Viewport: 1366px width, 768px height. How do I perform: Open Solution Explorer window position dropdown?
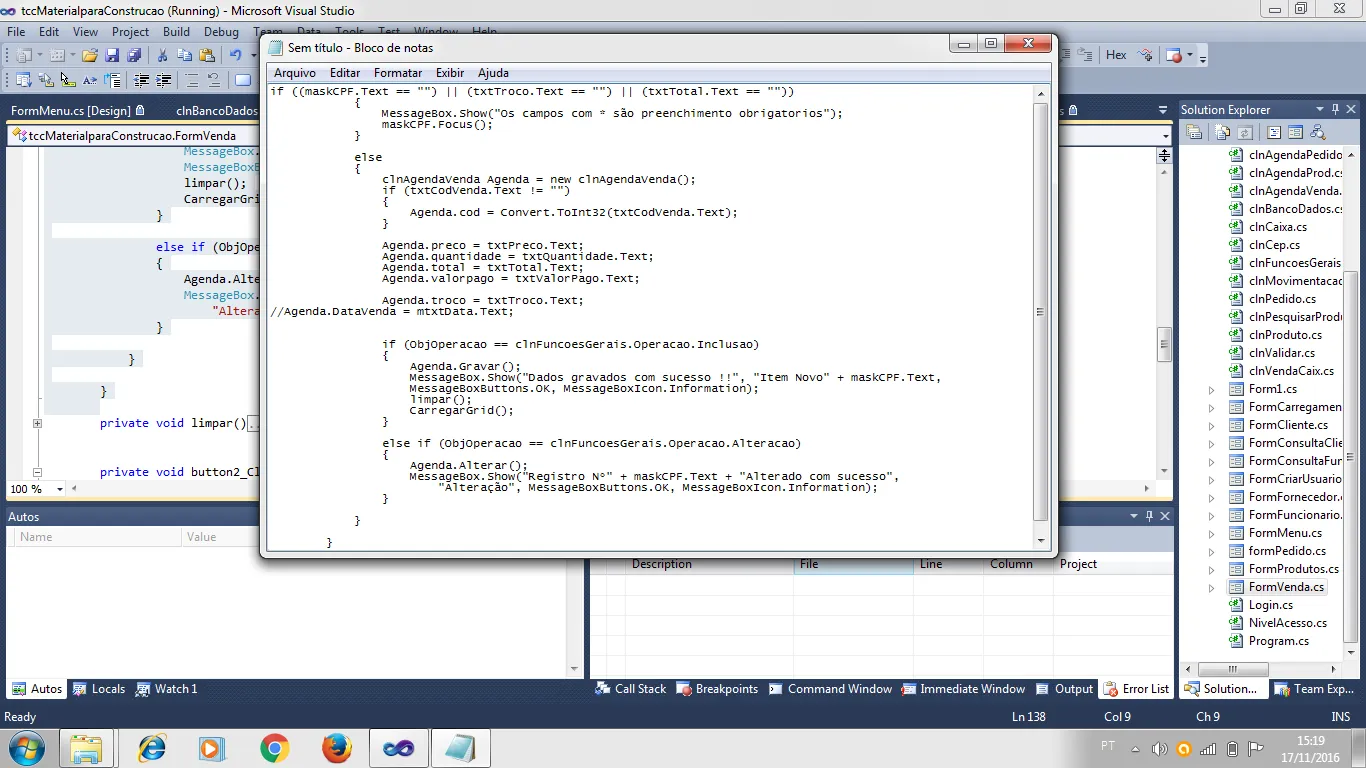pos(1320,109)
